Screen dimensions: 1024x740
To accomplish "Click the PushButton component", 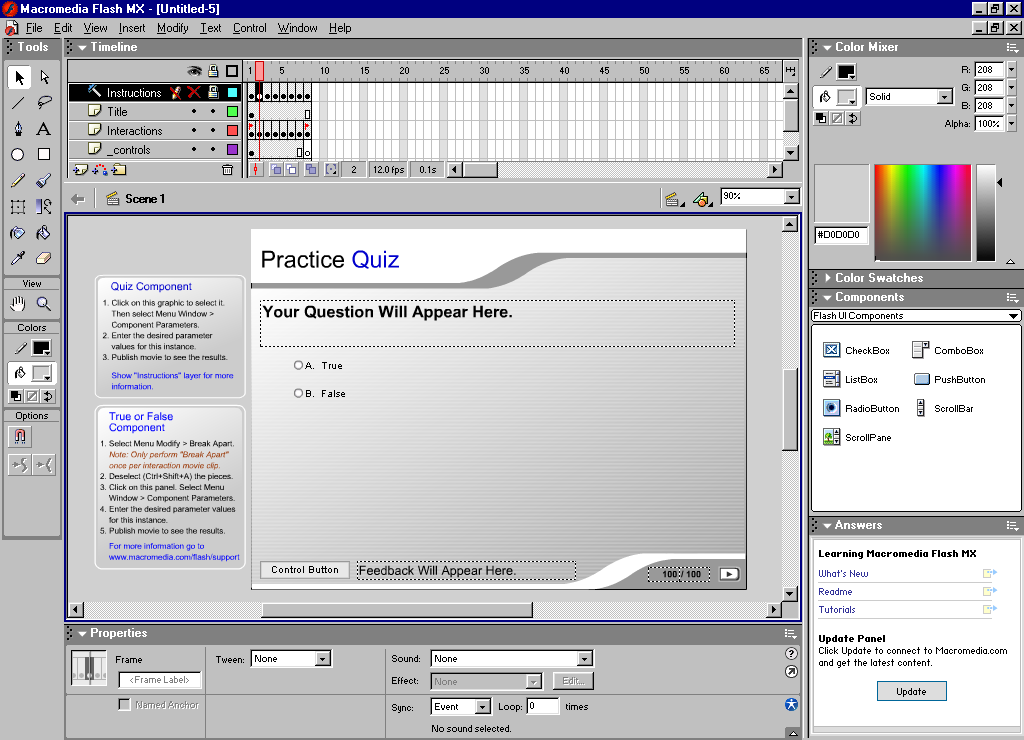I will pyautogui.click(x=950, y=379).
